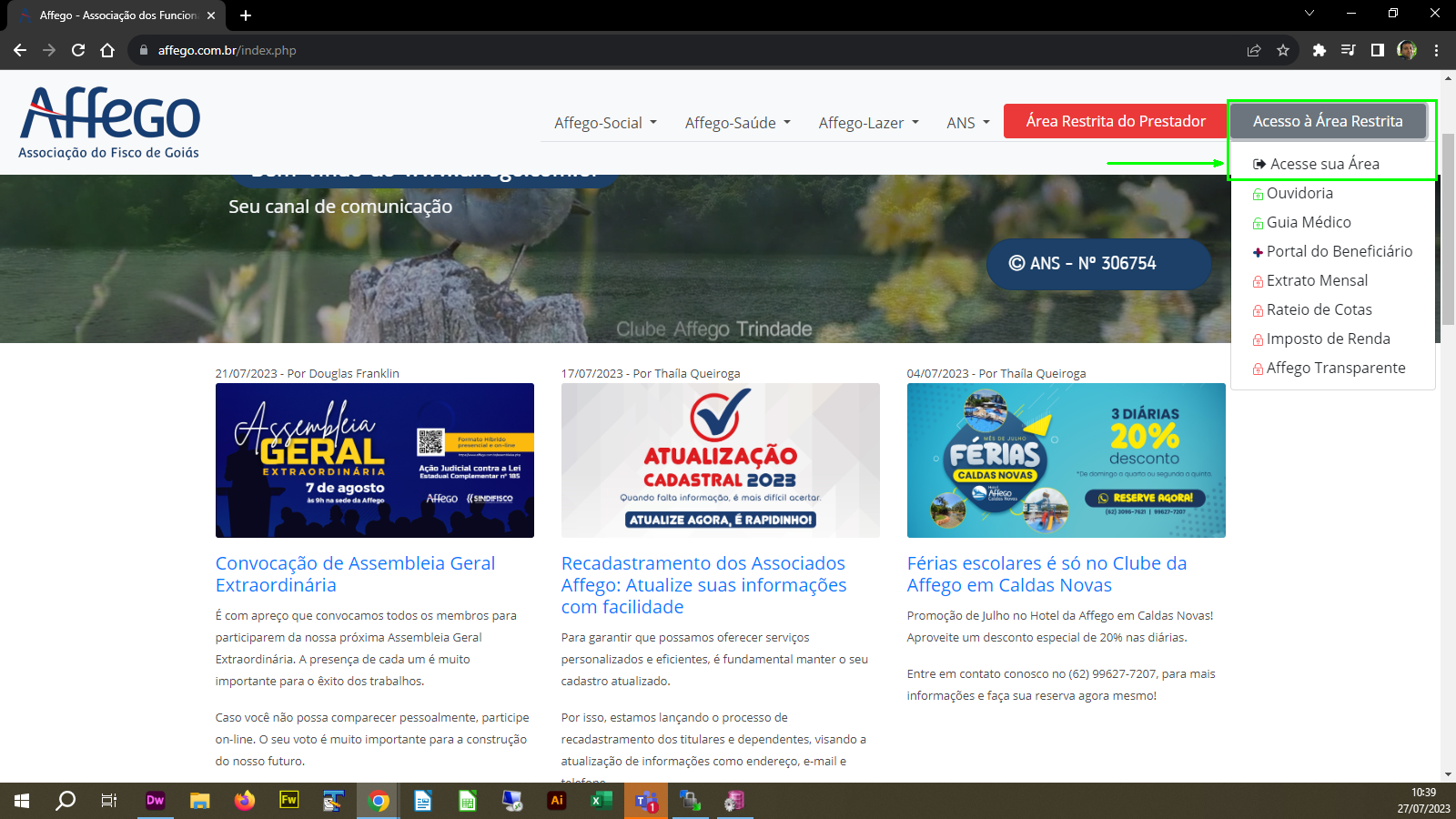
Task: Expand the Affego-Saúde dropdown
Action: [x=737, y=123]
